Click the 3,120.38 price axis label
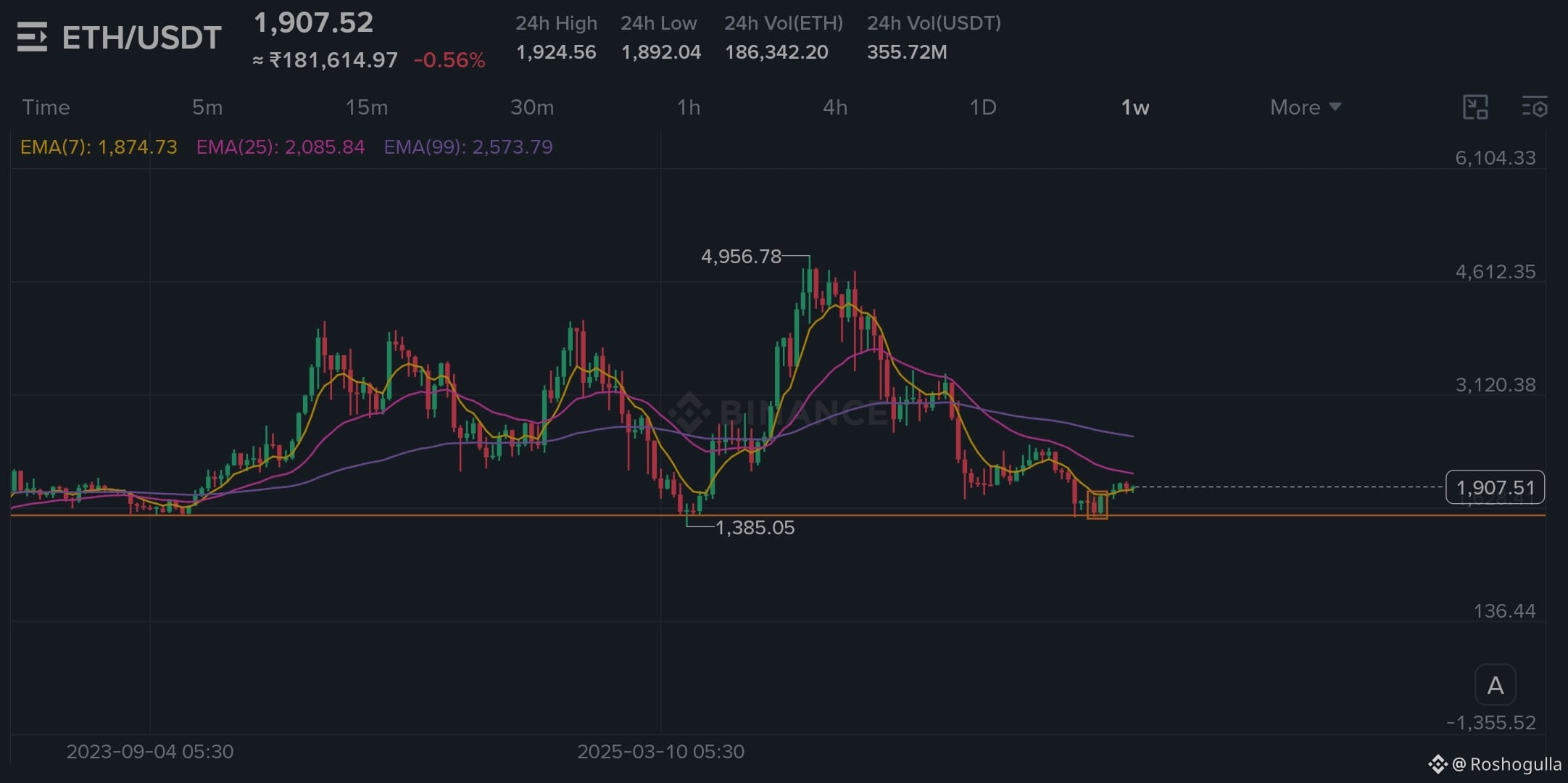Image resolution: width=1568 pixels, height=783 pixels. tap(1496, 385)
